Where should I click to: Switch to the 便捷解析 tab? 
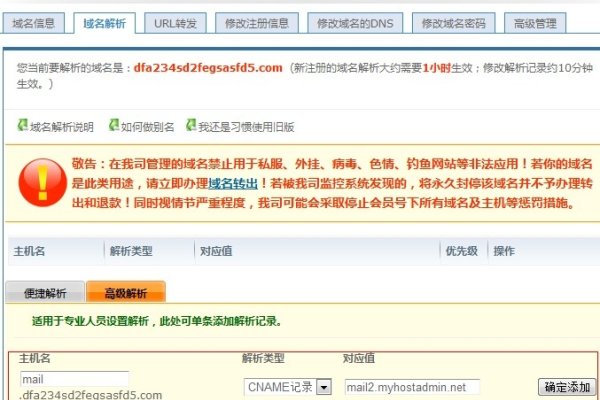click(x=45, y=293)
